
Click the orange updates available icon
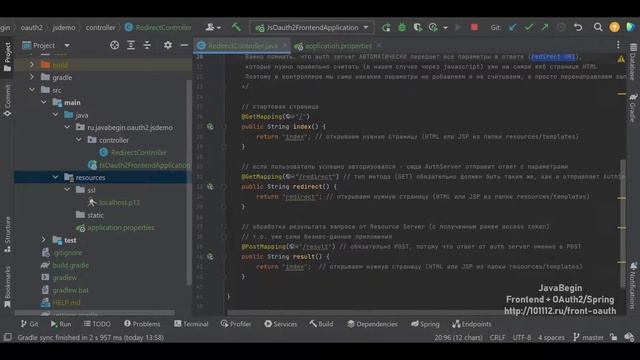pyautogui.click(x=614, y=27)
